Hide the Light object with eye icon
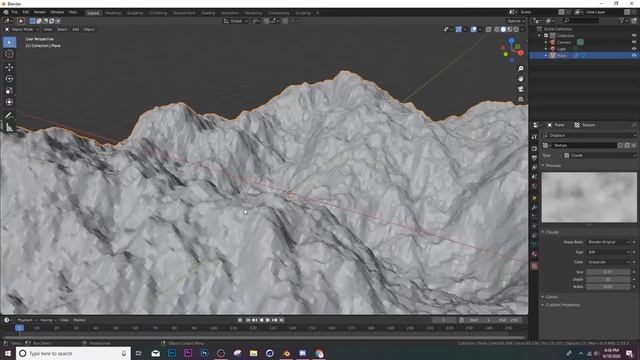Screen dimensions: 640x360 634,49
